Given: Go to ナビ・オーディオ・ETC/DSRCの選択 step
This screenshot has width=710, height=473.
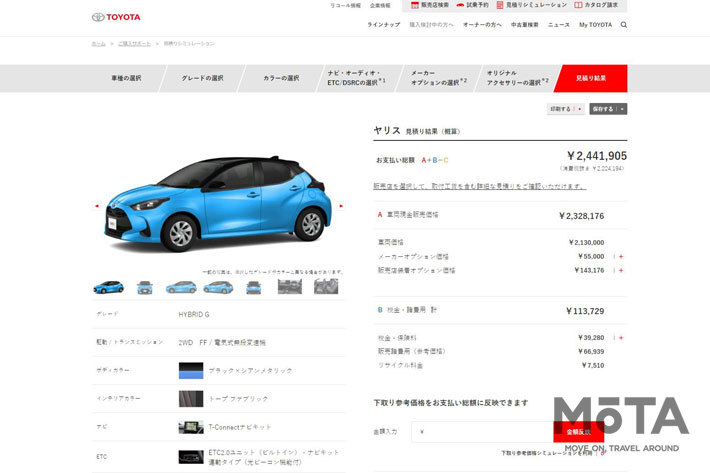Looking at the screenshot, I should click(x=358, y=78).
